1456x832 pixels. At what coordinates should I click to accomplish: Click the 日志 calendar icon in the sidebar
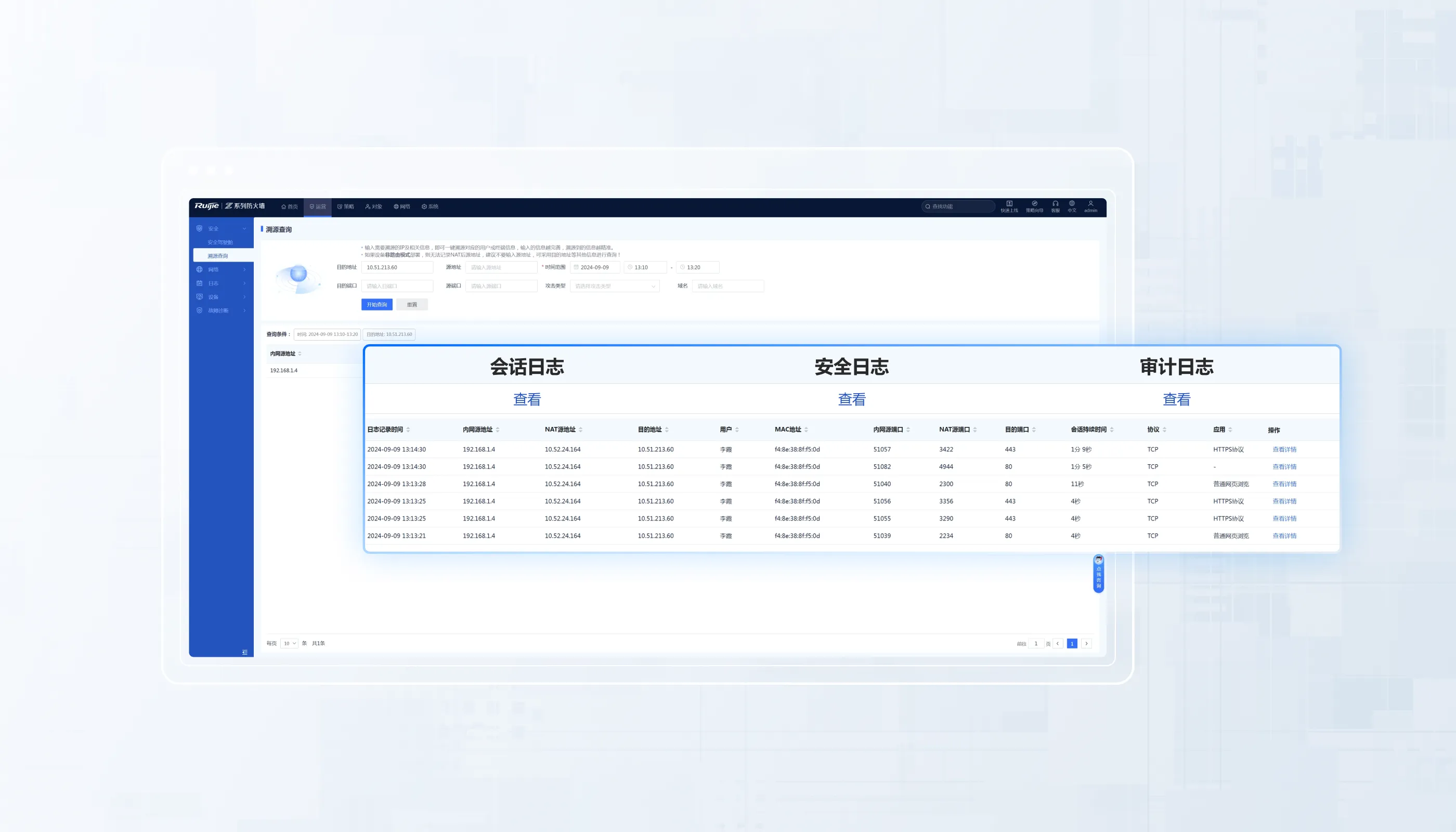tap(200, 283)
